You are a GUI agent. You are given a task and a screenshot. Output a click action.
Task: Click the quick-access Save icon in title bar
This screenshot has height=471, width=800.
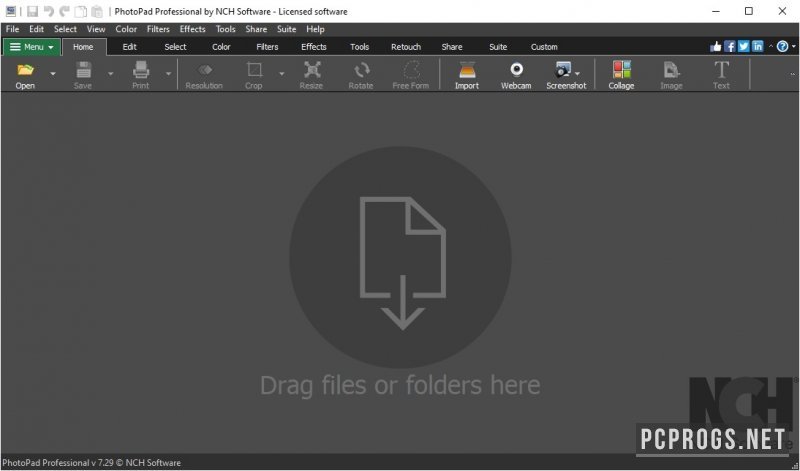32,11
